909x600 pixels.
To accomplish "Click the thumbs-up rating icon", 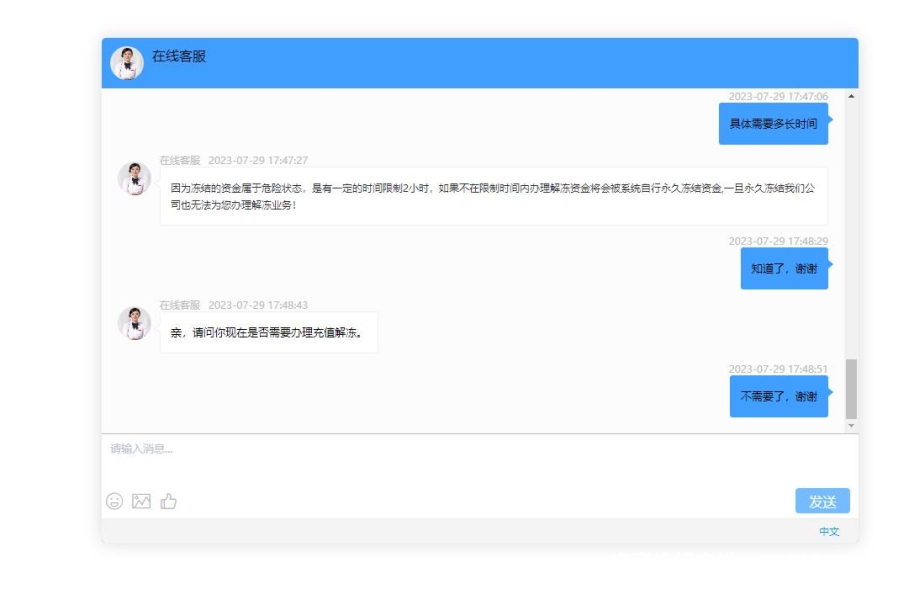I will tap(168, 501).
